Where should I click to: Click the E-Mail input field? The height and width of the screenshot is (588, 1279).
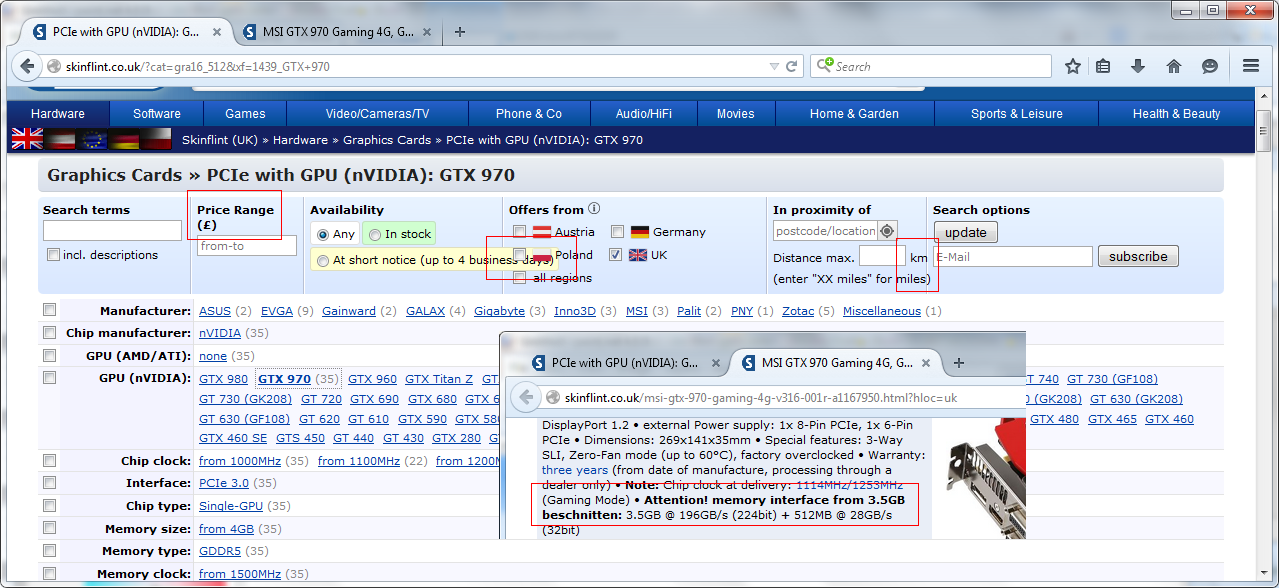(x=1013, y=257)
